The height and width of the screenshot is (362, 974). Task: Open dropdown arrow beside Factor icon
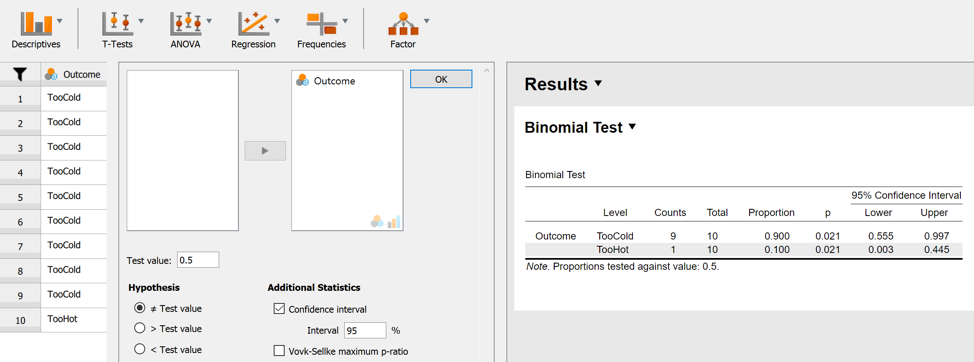pyautogui.click(x=426, y=20)
